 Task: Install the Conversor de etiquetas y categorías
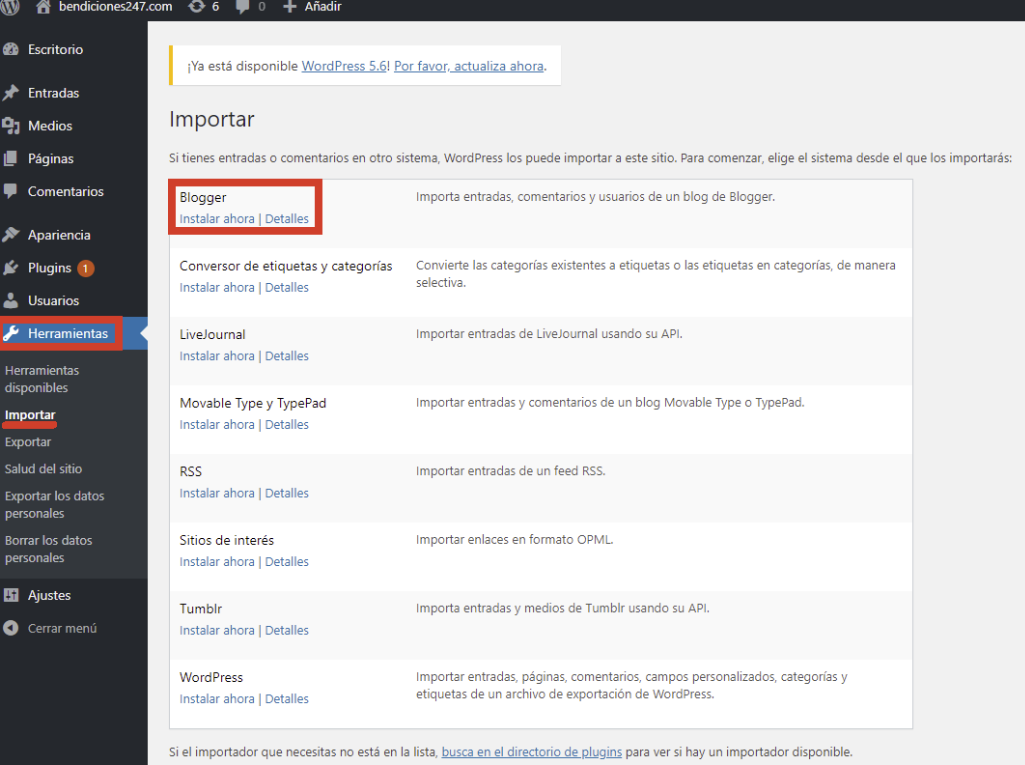217,288
